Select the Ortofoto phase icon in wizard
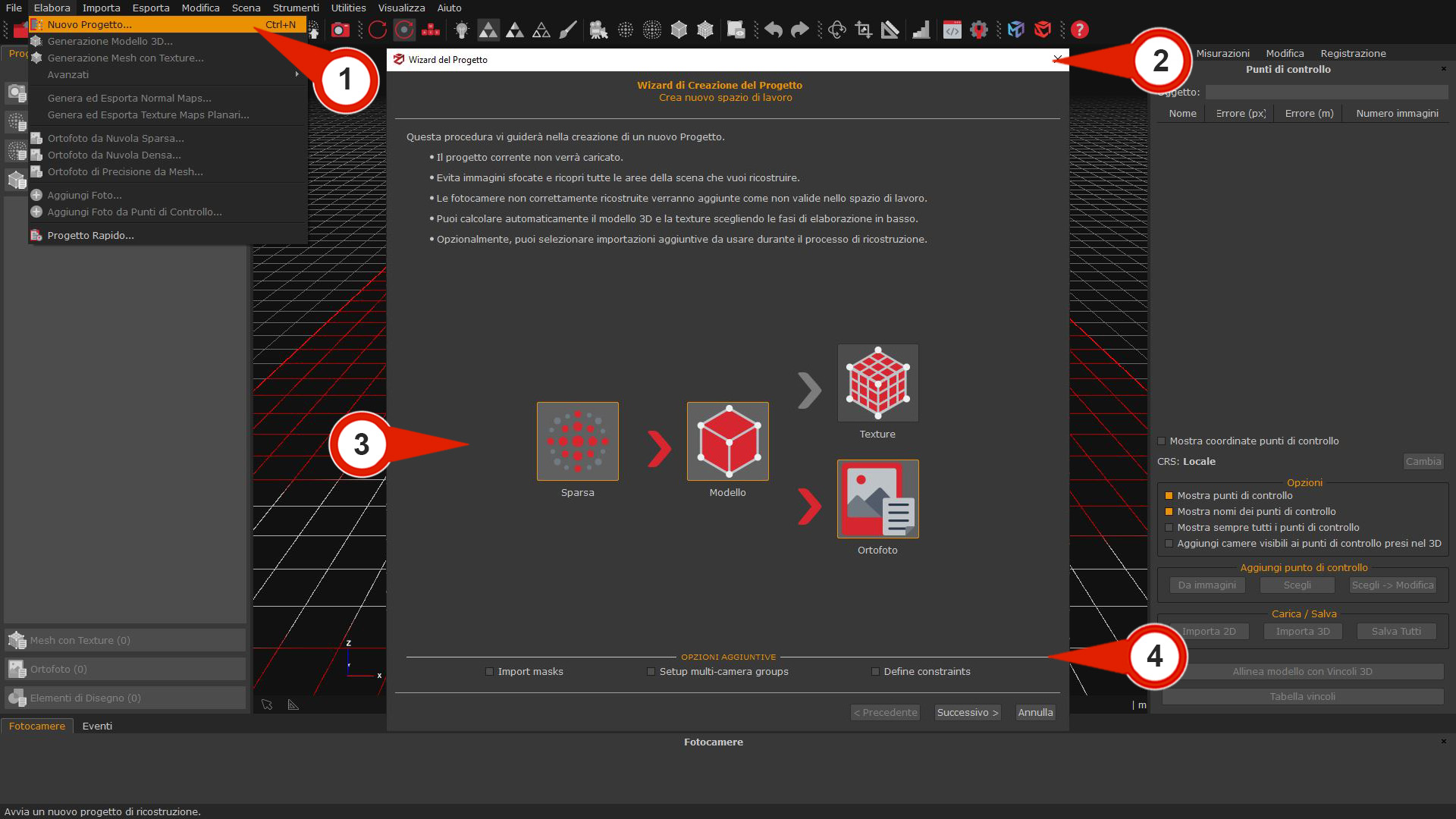Viewport: 1456px width, 819px height. pyautogui.click(x=878, y=499)
